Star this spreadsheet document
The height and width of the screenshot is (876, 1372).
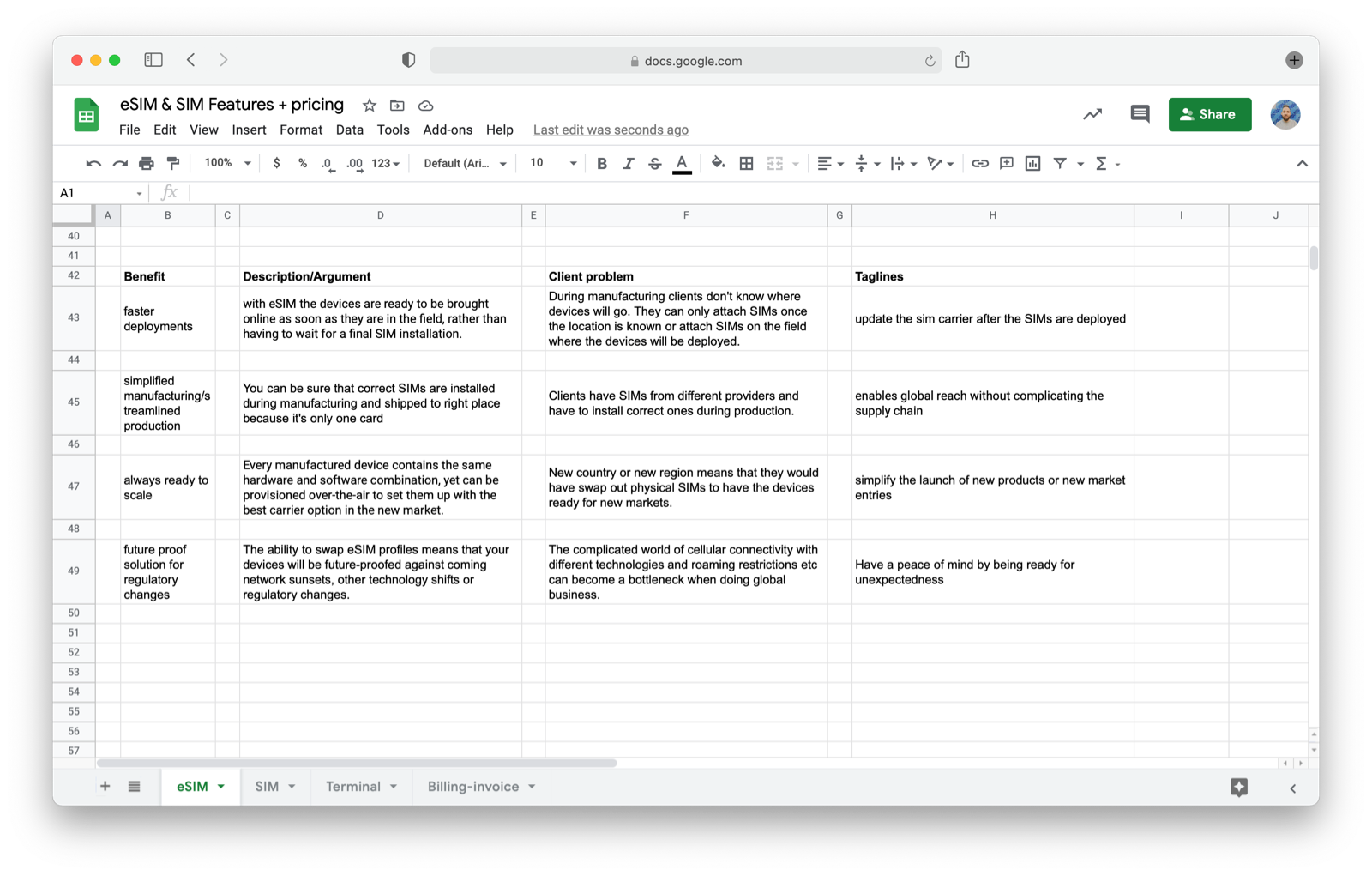pyautogui.click(x=369, y=106)
